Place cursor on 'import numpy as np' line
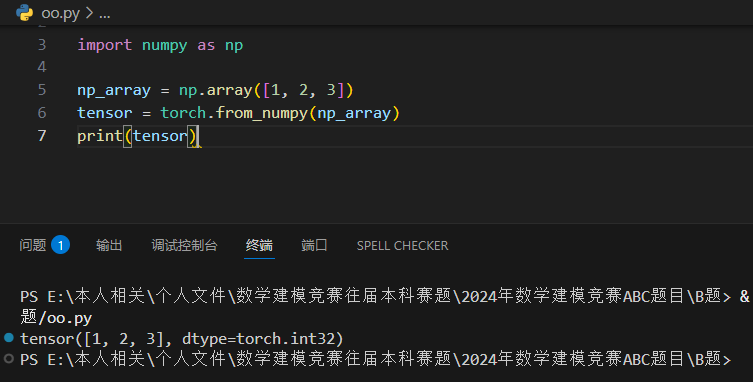 (x=160, y=45)
